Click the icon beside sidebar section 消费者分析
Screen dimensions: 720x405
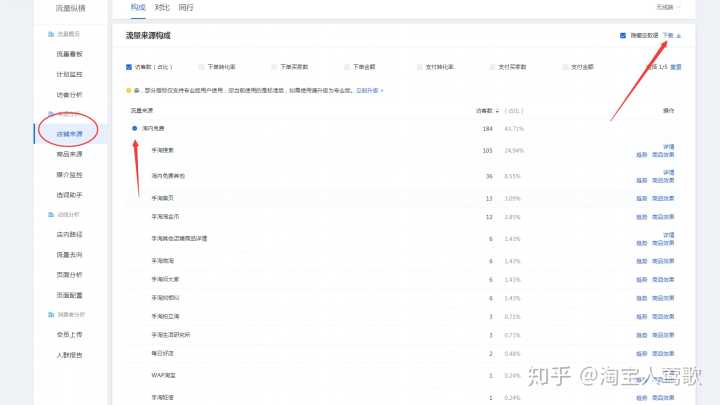click(51, 315)
